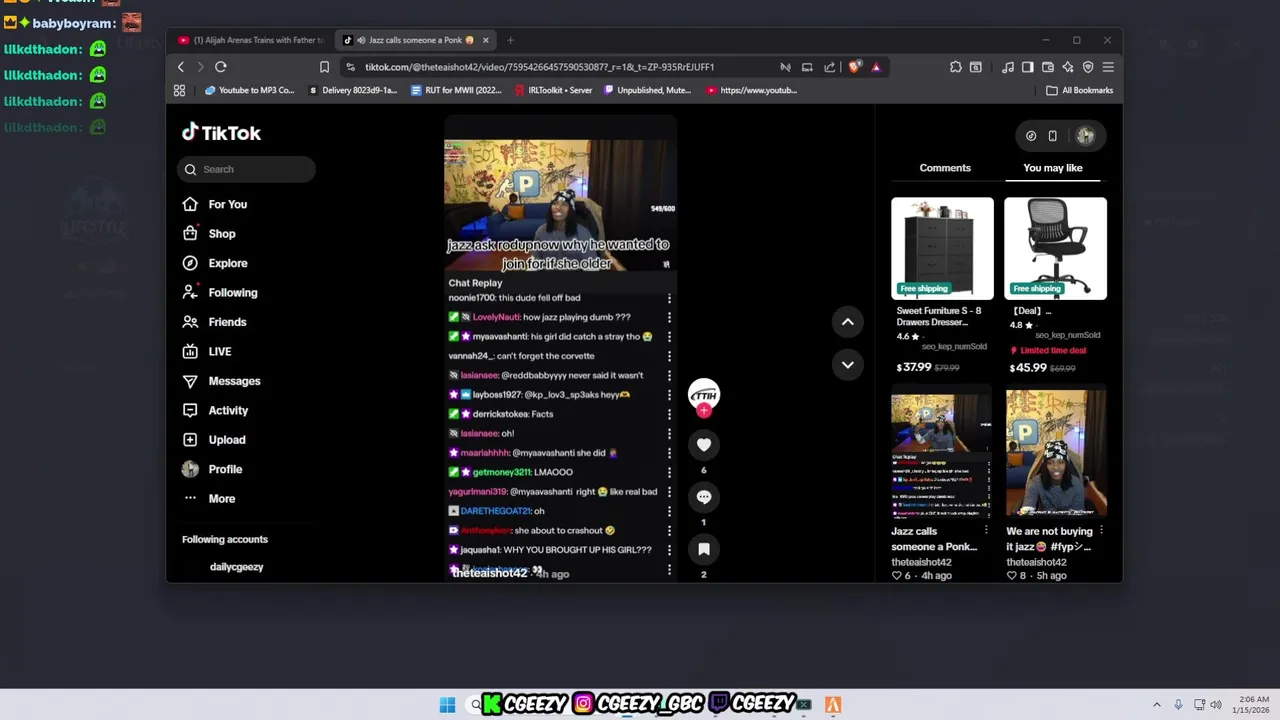Go back using browser back arrow
Image resolution: width=1280 pixels, height=720 pixels.
point(181,67)
